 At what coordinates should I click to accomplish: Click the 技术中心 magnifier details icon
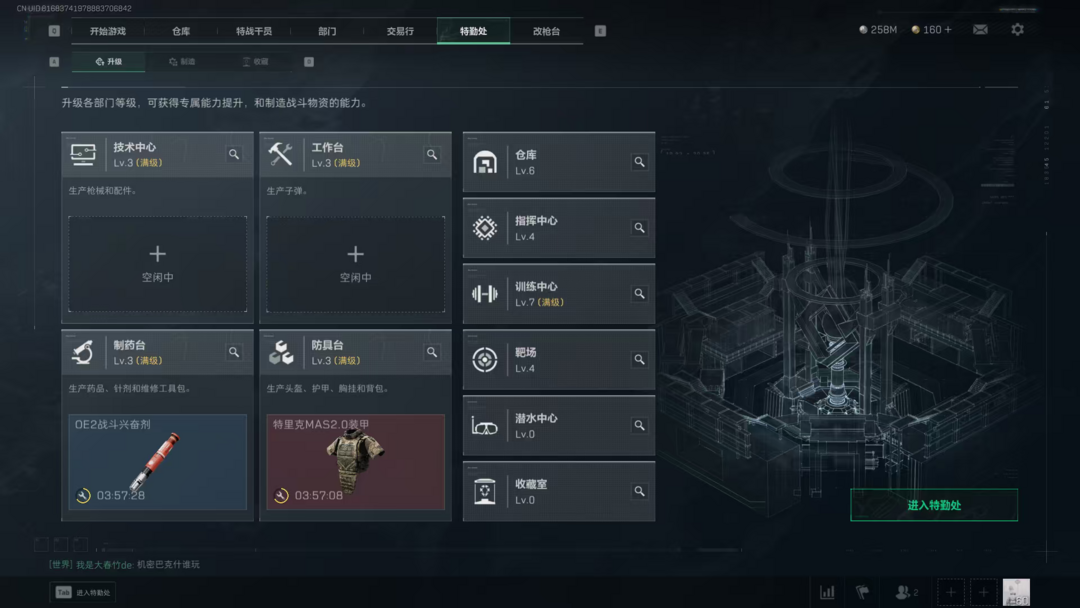tap(234, 154)
